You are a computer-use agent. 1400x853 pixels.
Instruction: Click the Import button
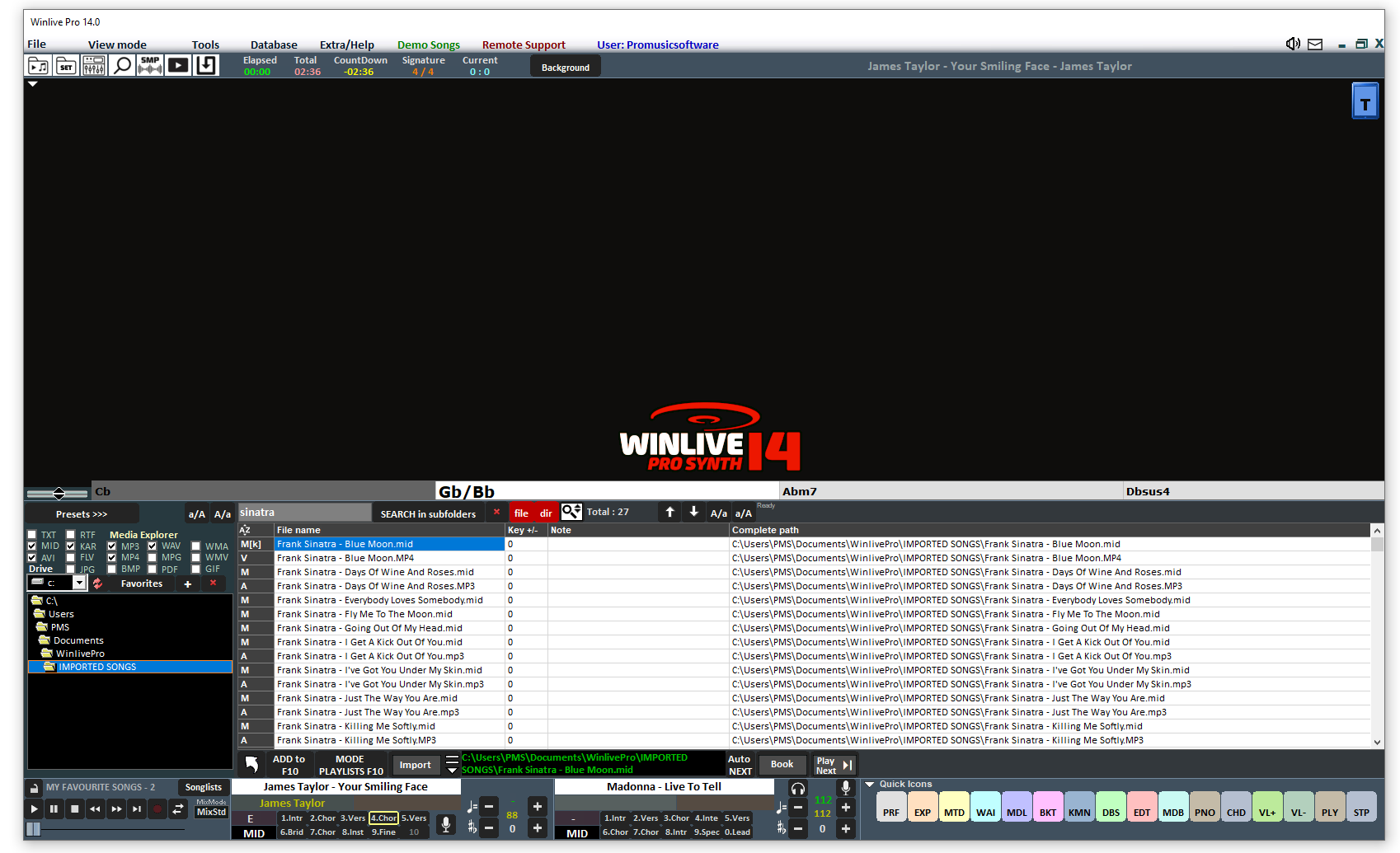point(416,765)
